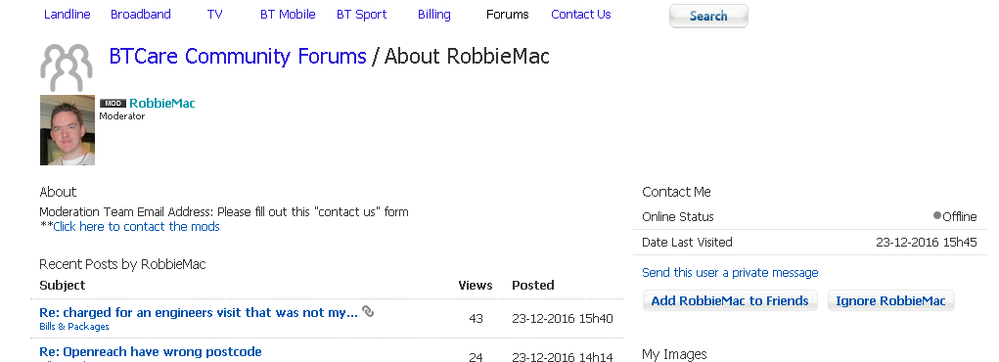Click the 43 views count
The image size is (999, 362).
click(x=476, y=318)
